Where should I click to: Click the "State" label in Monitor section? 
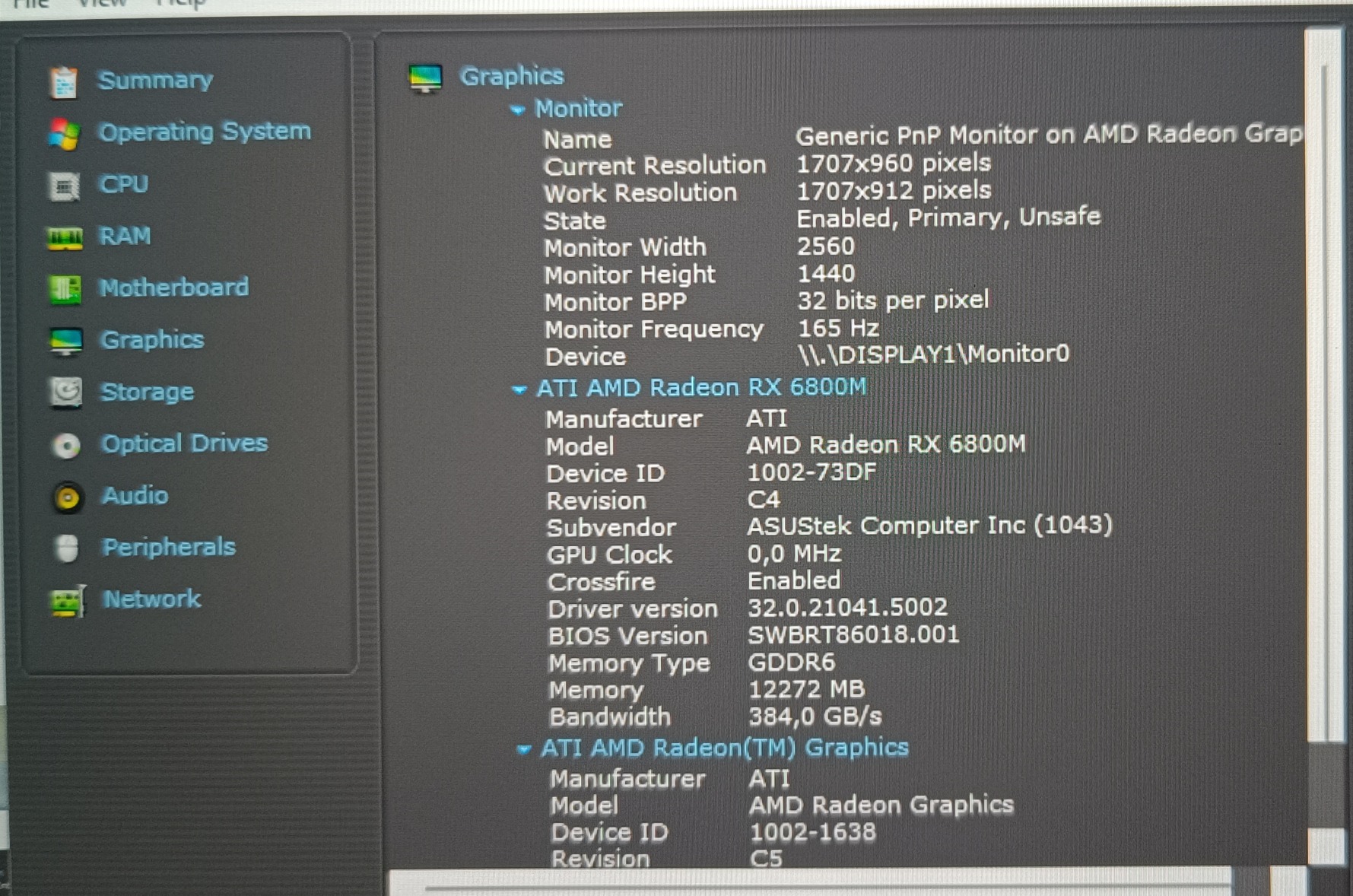click(575, 221)
